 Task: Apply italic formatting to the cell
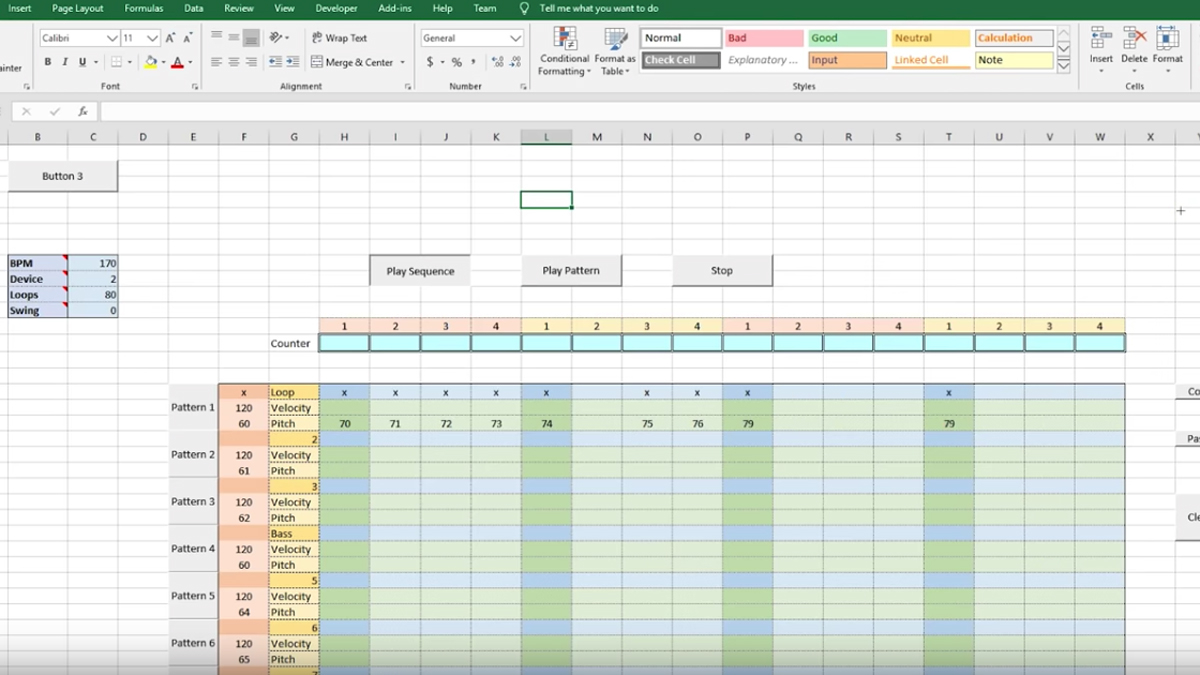click(x=65, y=62)
